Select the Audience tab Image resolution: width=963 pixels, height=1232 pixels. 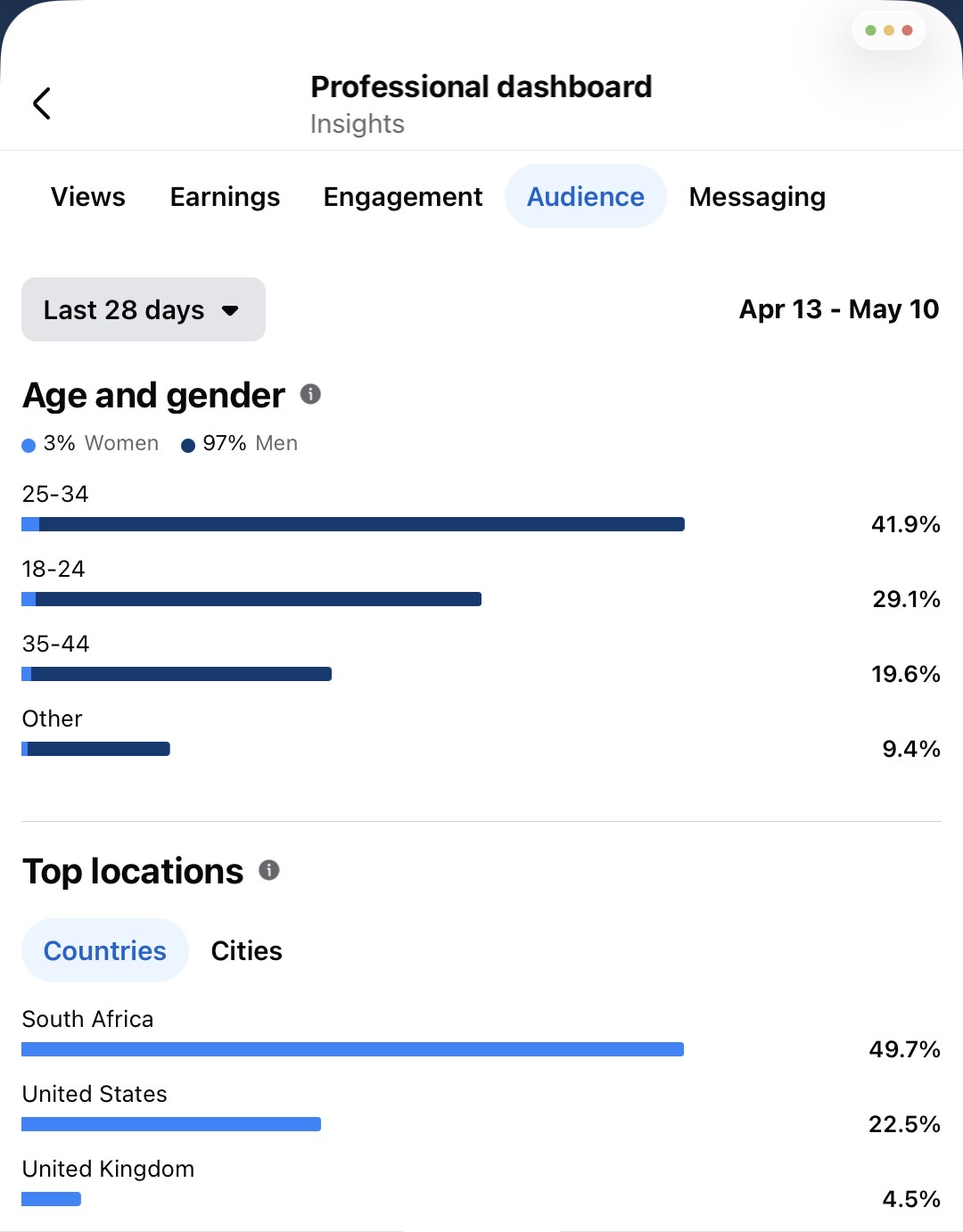[x=586, y=196]
